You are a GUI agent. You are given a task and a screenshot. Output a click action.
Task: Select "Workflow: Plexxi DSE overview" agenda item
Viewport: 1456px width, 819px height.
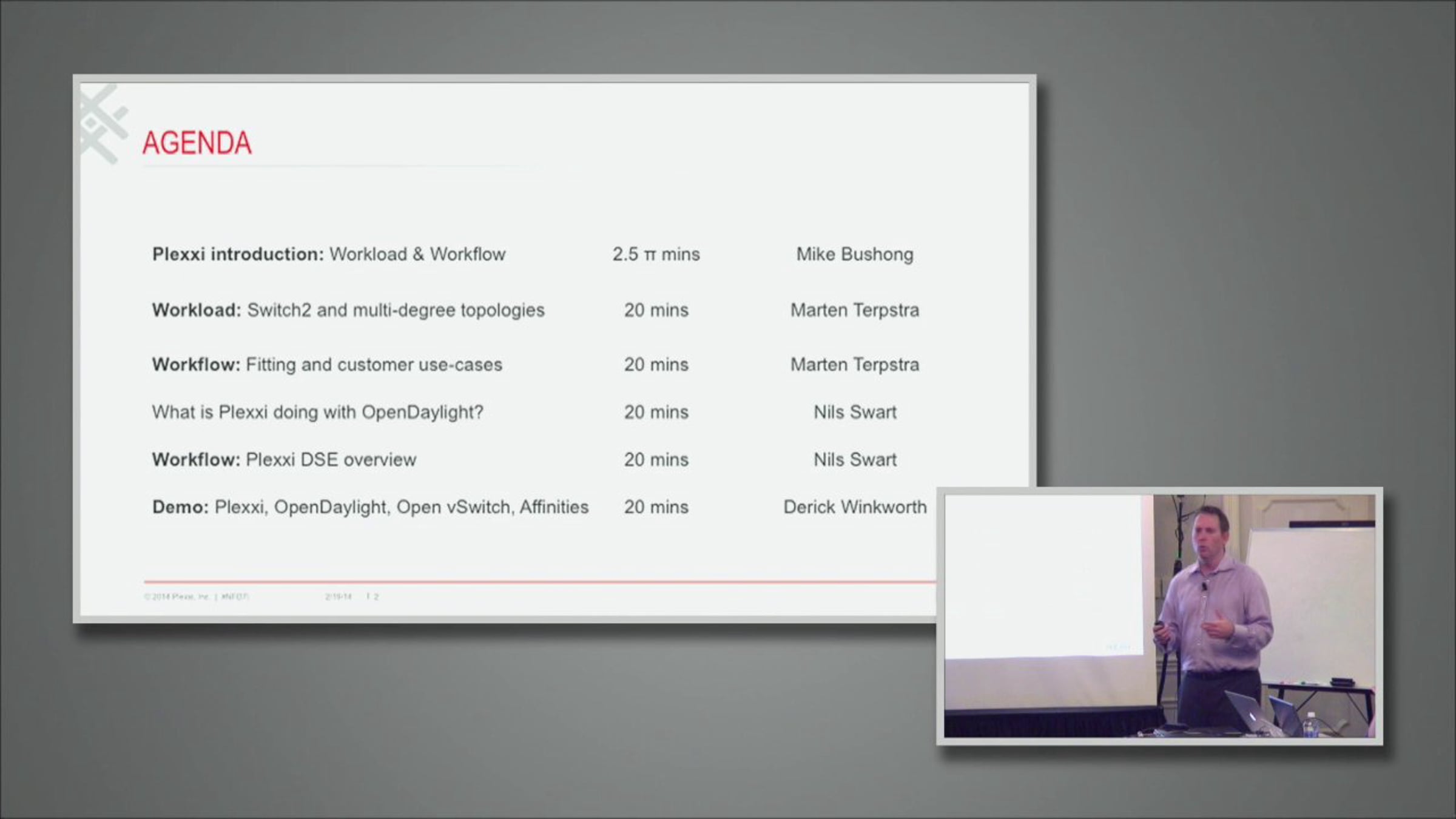click(x=284, y=459)
